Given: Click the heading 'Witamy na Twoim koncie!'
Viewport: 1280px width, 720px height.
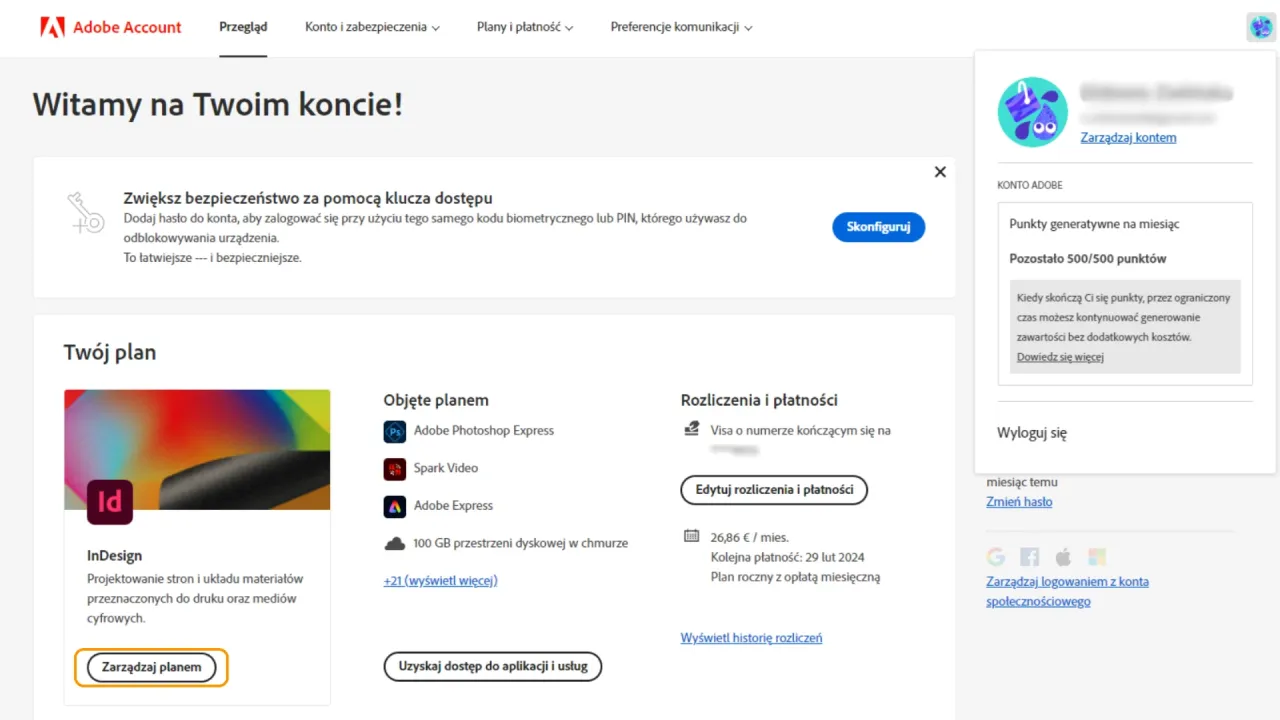Looking at the screenshot, I should click(x=218, y=104).
